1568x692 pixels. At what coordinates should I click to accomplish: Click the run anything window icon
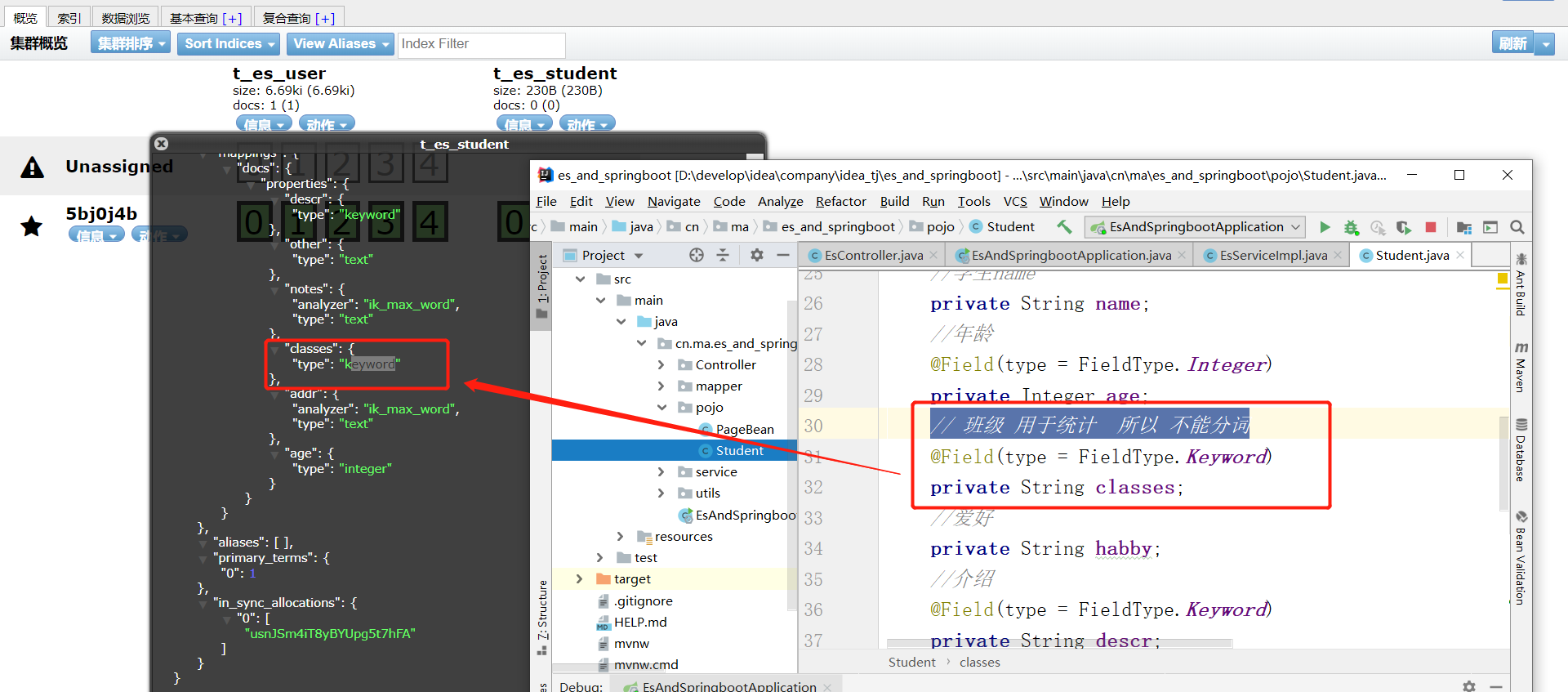tap(1490, 227)
